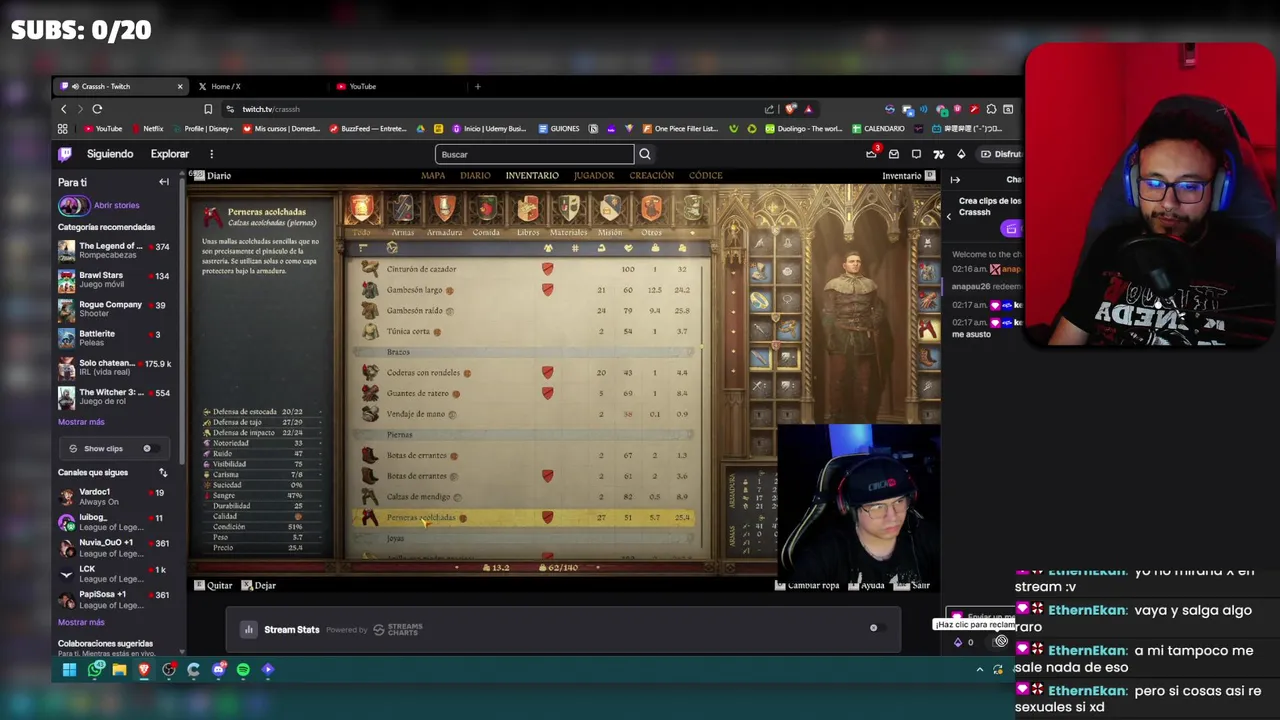Open Twitch notifications inbox with red badge

pyautogui.click(x=872, y=153)
